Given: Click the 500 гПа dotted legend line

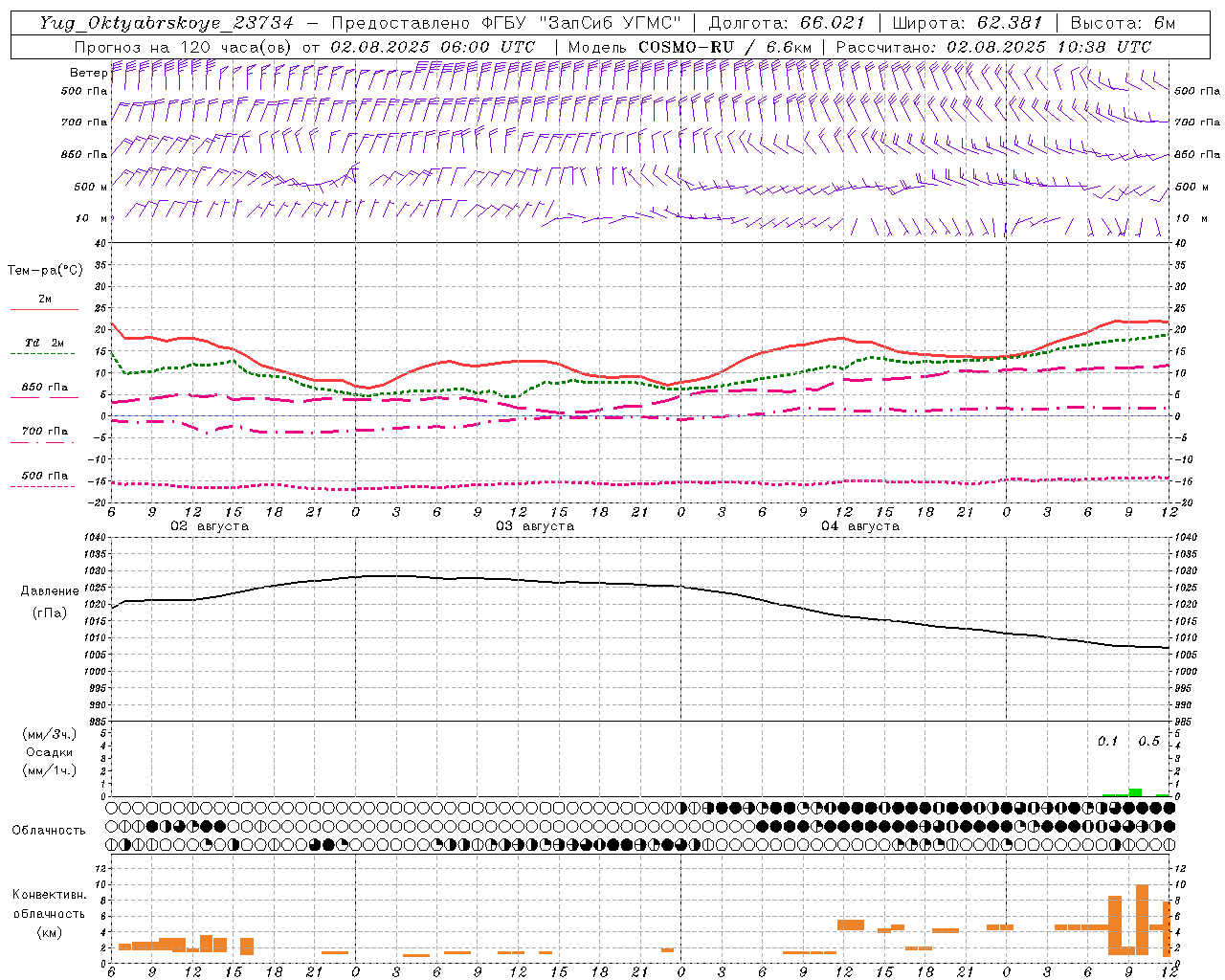Looking at the screenshot, I should point(42,486).
